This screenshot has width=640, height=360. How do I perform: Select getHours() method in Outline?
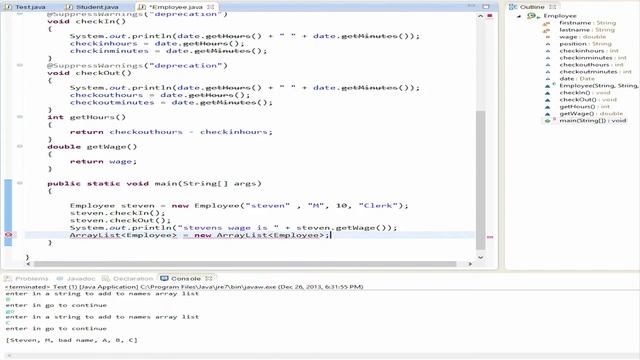click(584, 106)
